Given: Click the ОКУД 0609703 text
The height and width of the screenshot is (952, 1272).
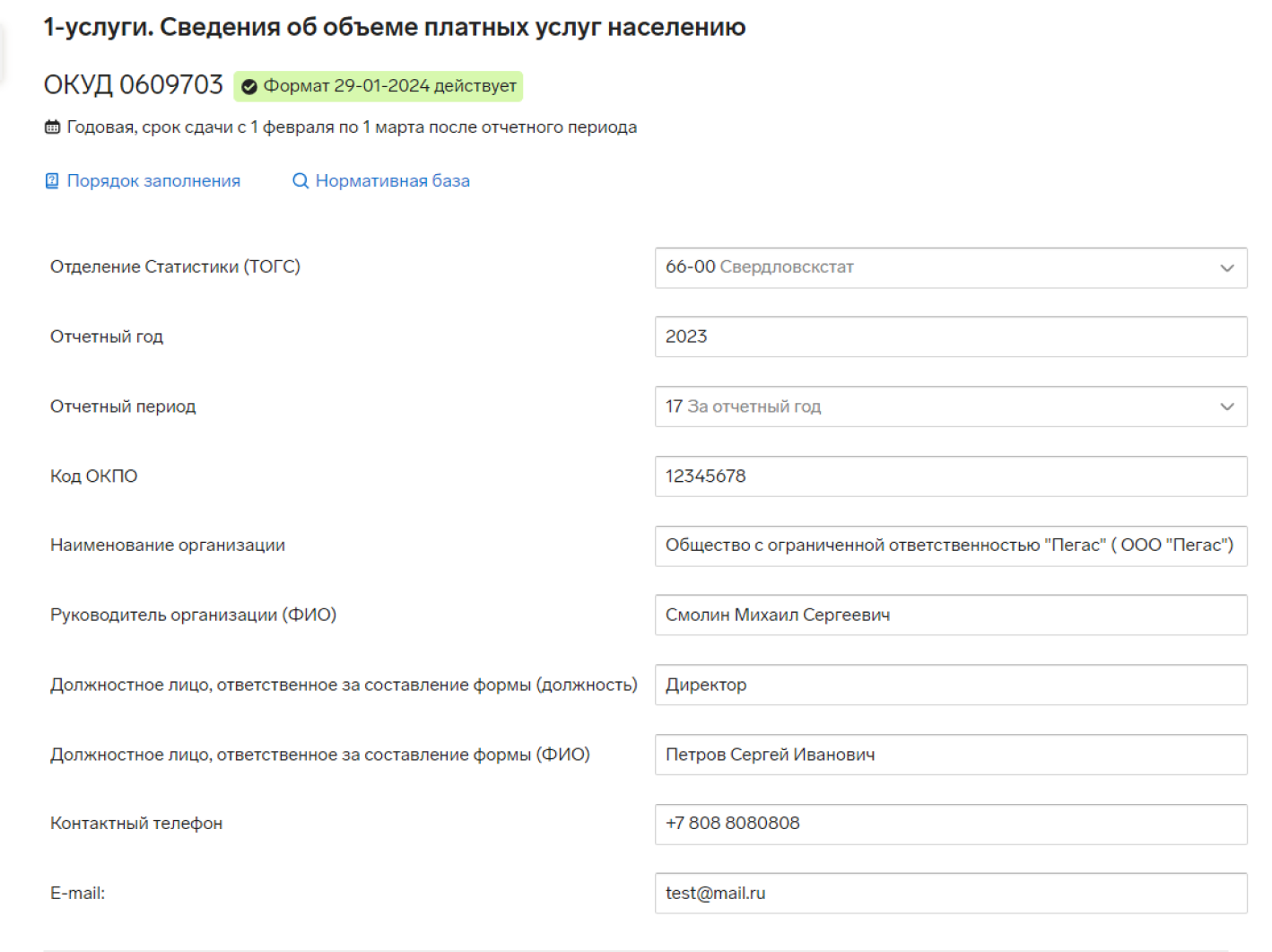Looking at the screenshot, I should tap(134, 85).
